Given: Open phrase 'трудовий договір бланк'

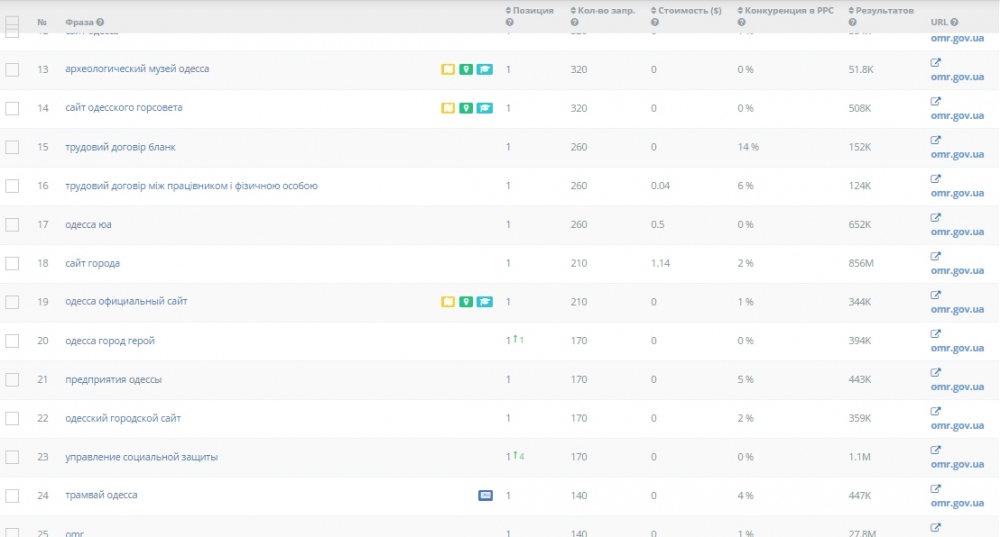Looking at the screenshot, I should tap(120, 147).
